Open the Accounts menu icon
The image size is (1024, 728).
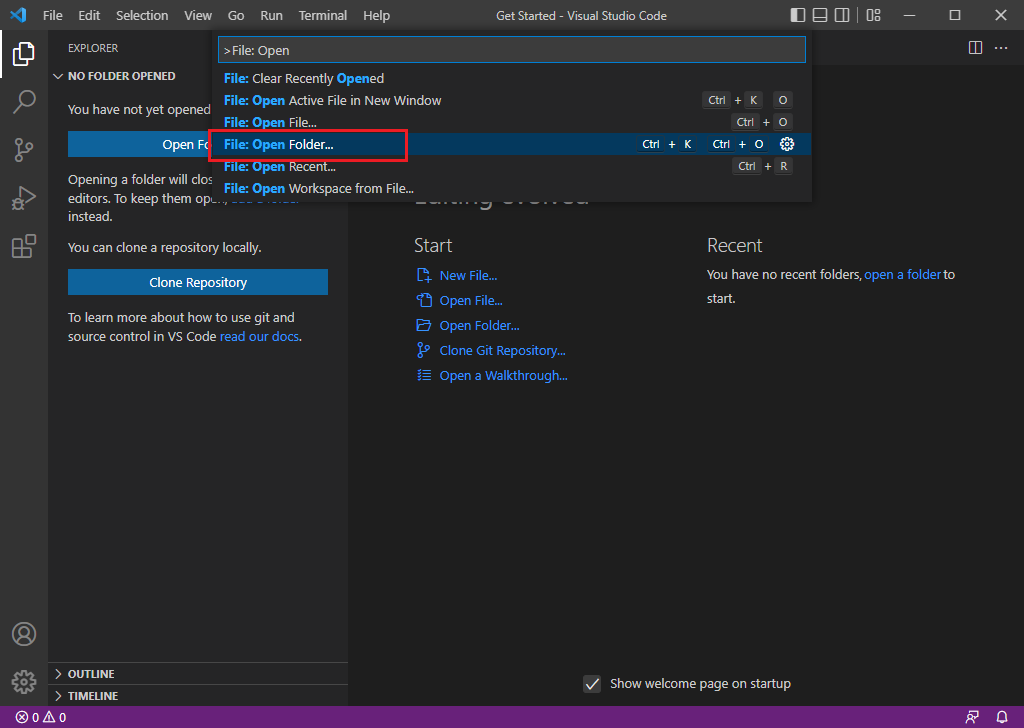coord(24,634)
